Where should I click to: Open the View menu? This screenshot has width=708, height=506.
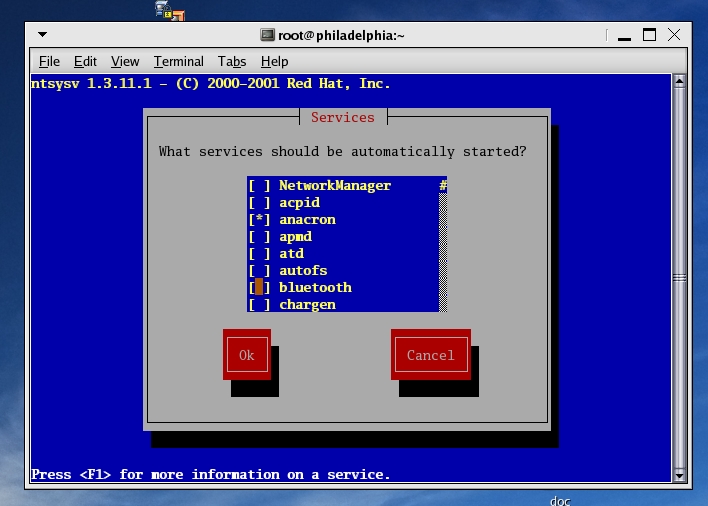click(x=125, y=61)
